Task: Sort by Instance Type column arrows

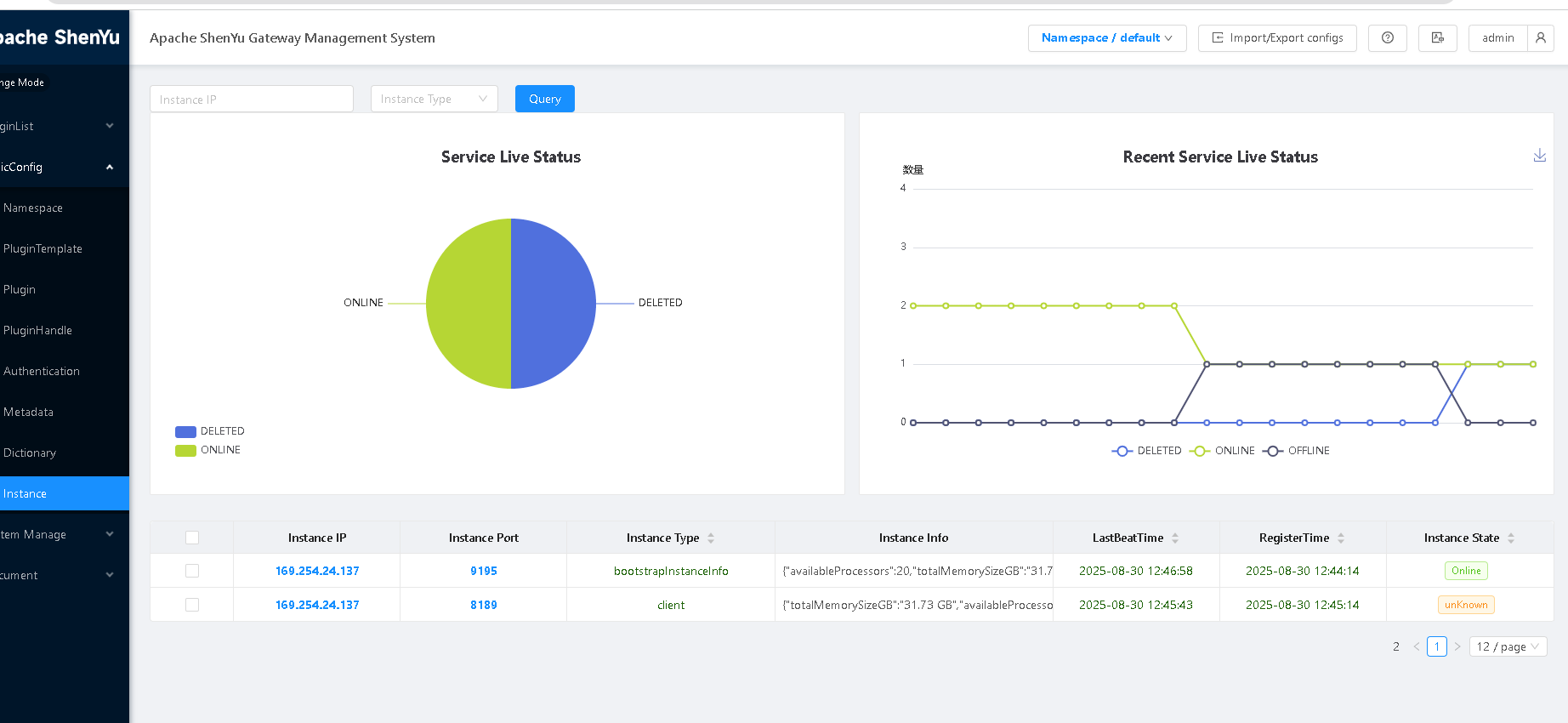Action: coord(711,538)
